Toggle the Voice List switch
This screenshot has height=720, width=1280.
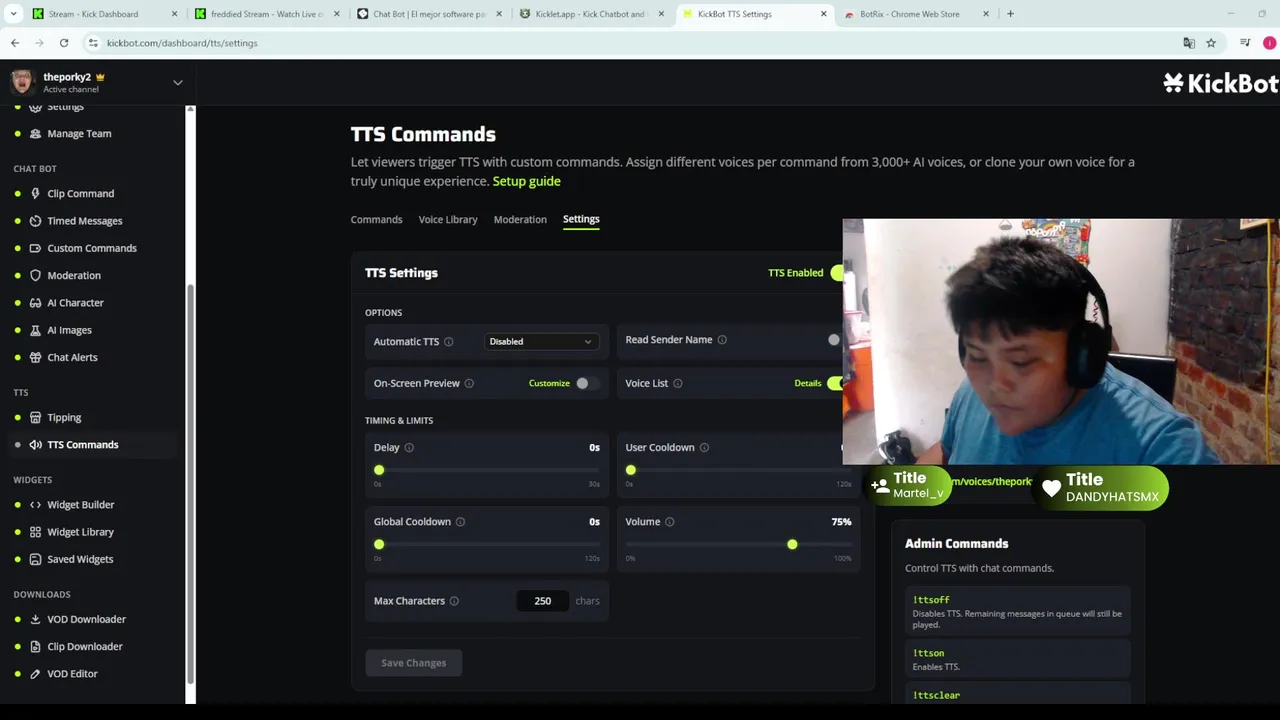[835, 384]
